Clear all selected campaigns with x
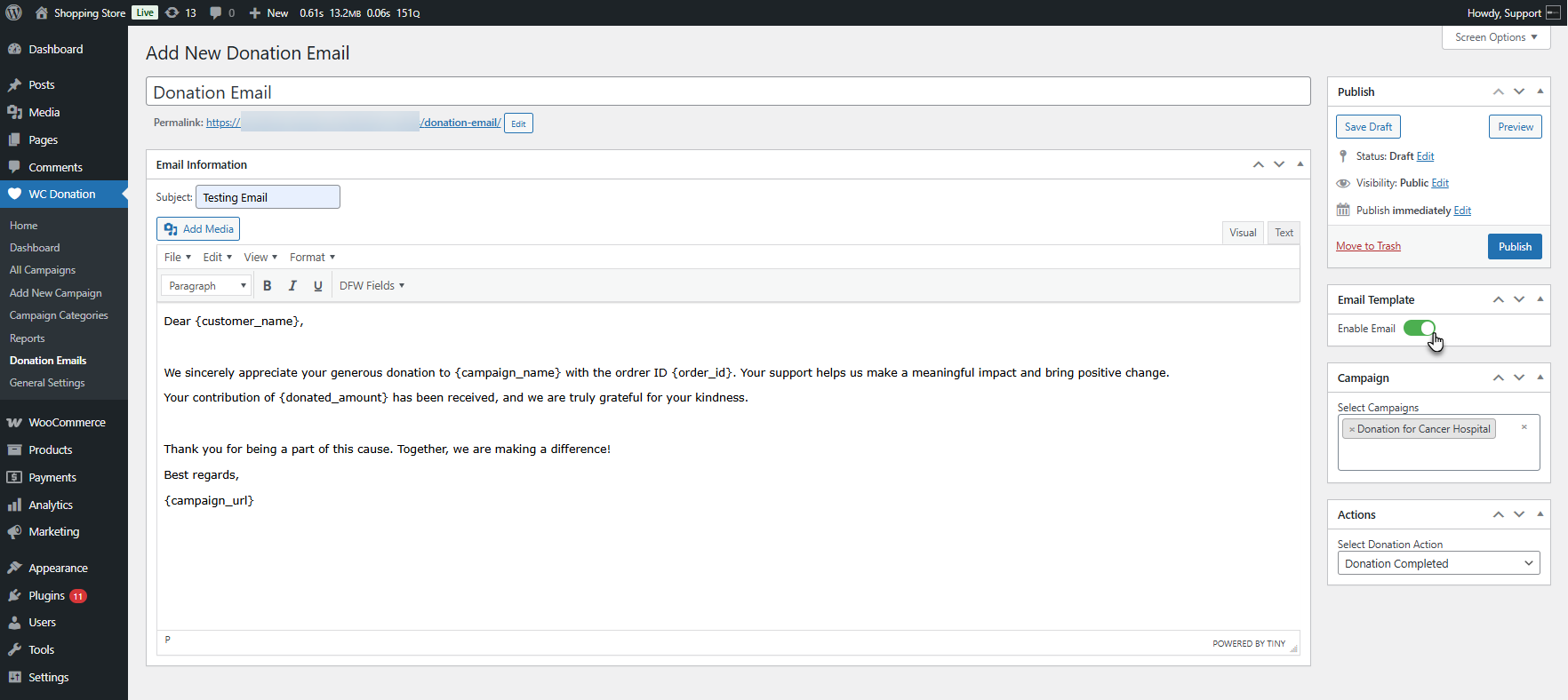The width and height of the screenshot is (1568, 700). [1524, 427]
